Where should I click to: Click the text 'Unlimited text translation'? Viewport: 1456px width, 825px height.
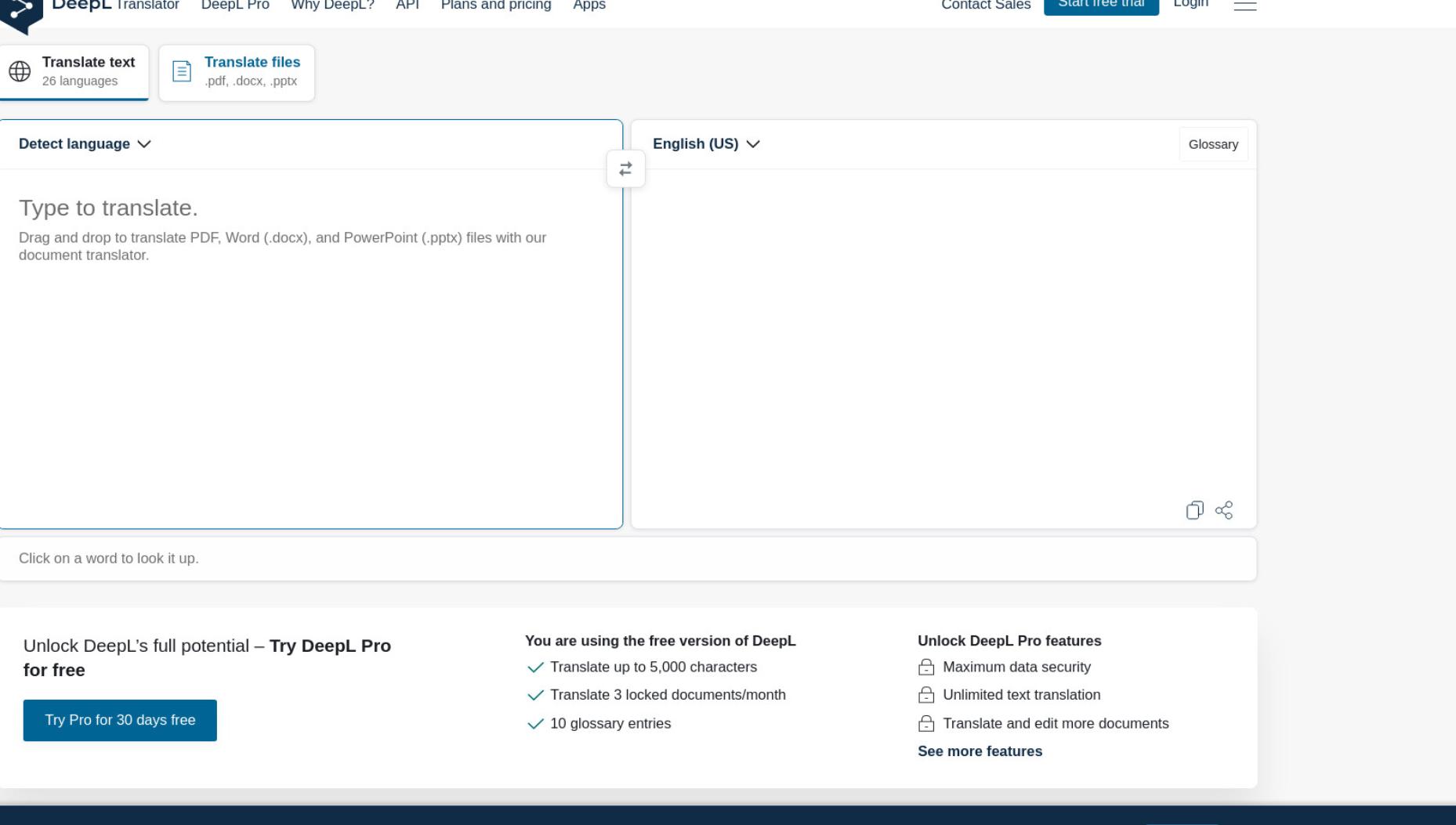[1021, 695]
